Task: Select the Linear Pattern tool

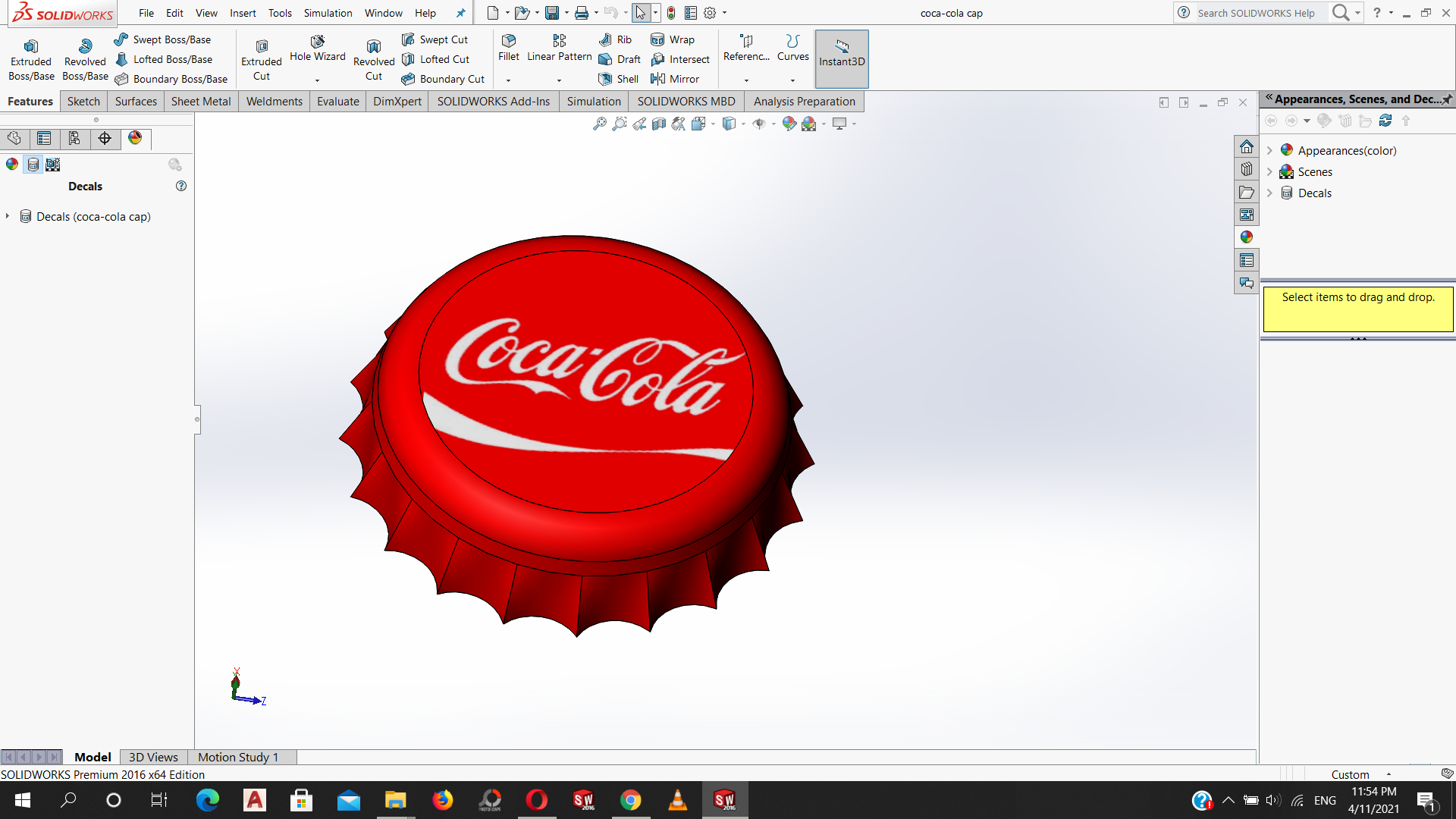Action: tap(560, 49)
